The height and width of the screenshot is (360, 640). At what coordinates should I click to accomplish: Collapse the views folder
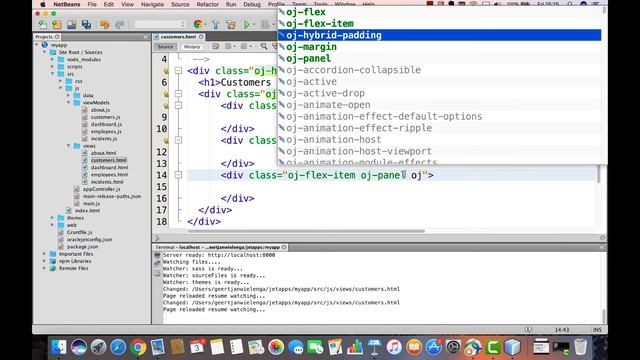click(69, 146)
